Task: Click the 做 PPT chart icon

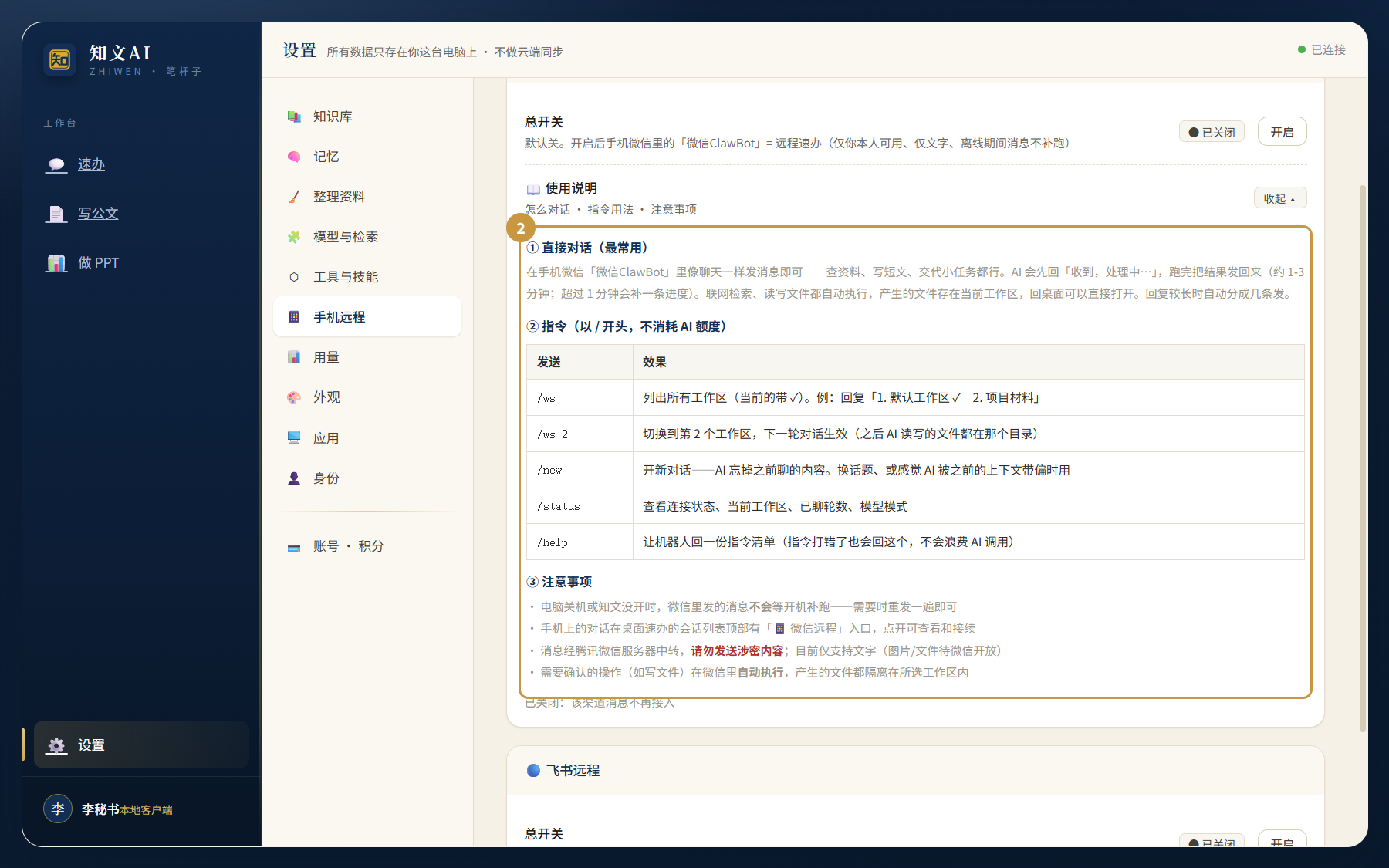Action: click(56, 263)
